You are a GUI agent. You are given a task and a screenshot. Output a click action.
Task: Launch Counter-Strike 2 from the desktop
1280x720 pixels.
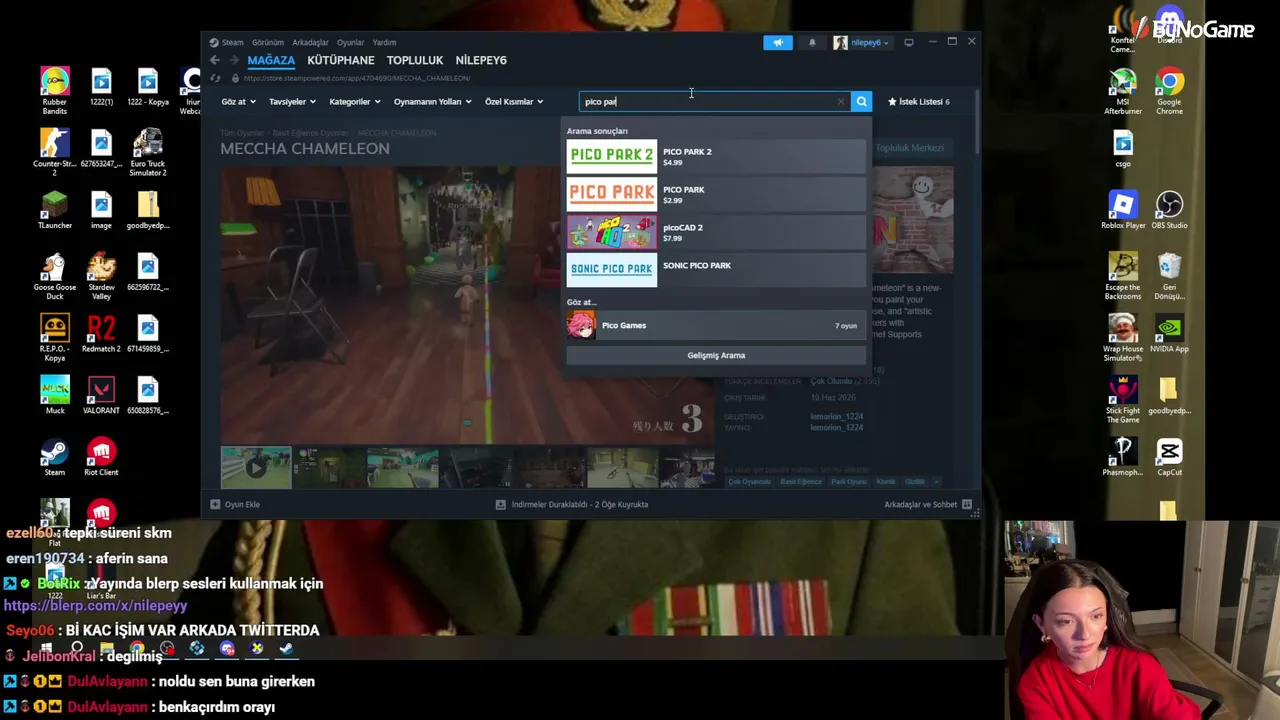coord(55,153)
